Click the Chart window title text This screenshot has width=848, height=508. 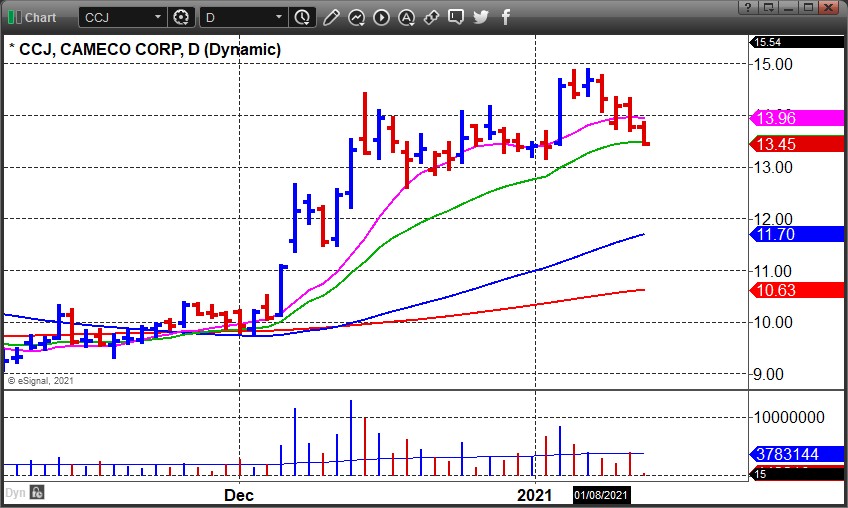pos(40,17)
